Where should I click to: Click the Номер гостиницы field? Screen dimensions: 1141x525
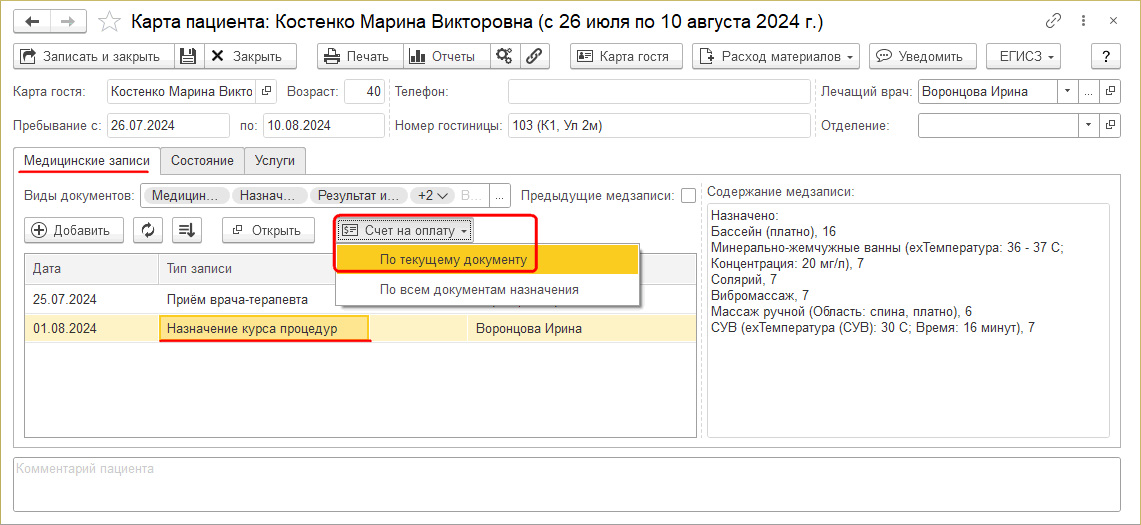(659, 125)
